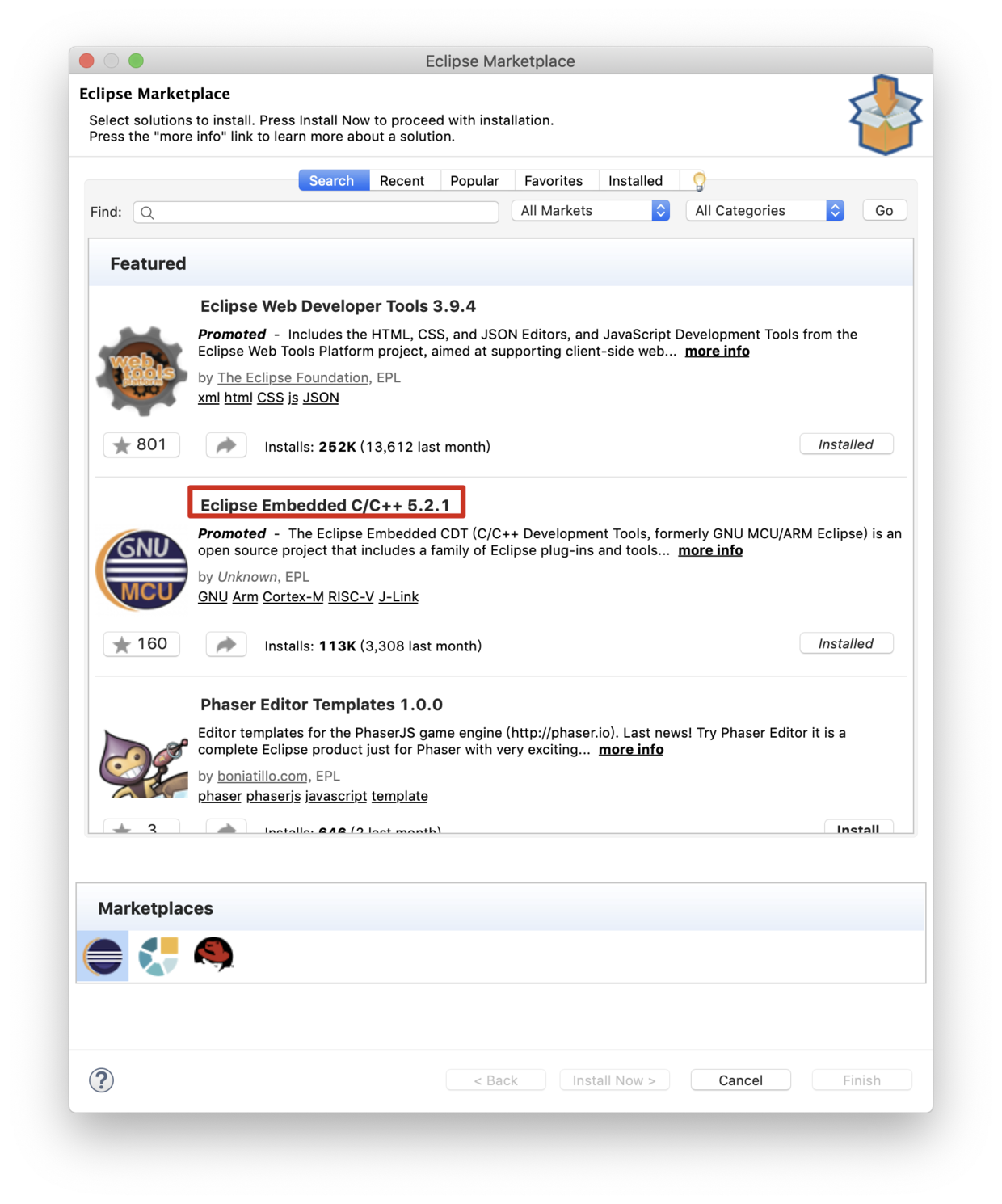Screen dimensions: 1002x1204
Task: Click the Cancel button
Action: tap(741, 1080)
